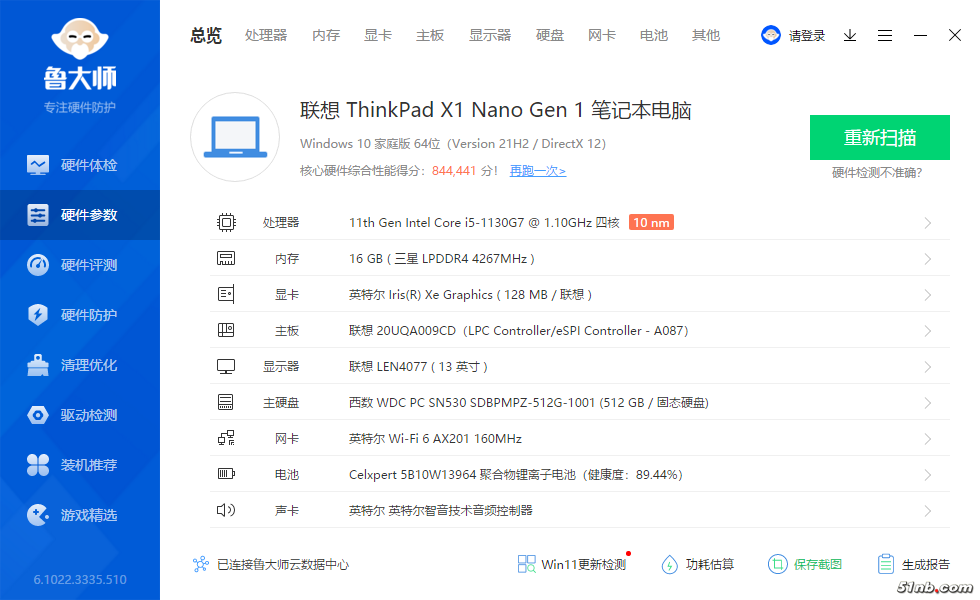Image resolution: width=980 pixels, height=600 pixels.
Task: Select the 硬件评测 gauge icon
Action: (38, 265)
